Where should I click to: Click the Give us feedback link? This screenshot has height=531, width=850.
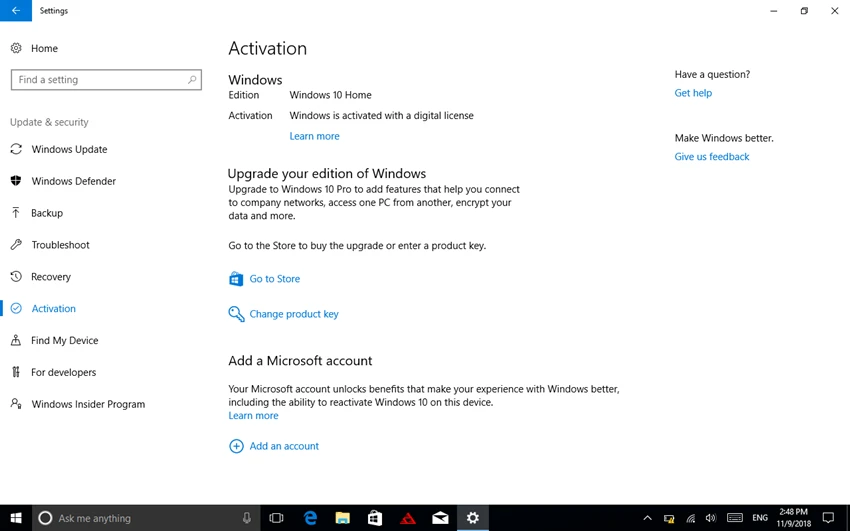tap(712, 157)
